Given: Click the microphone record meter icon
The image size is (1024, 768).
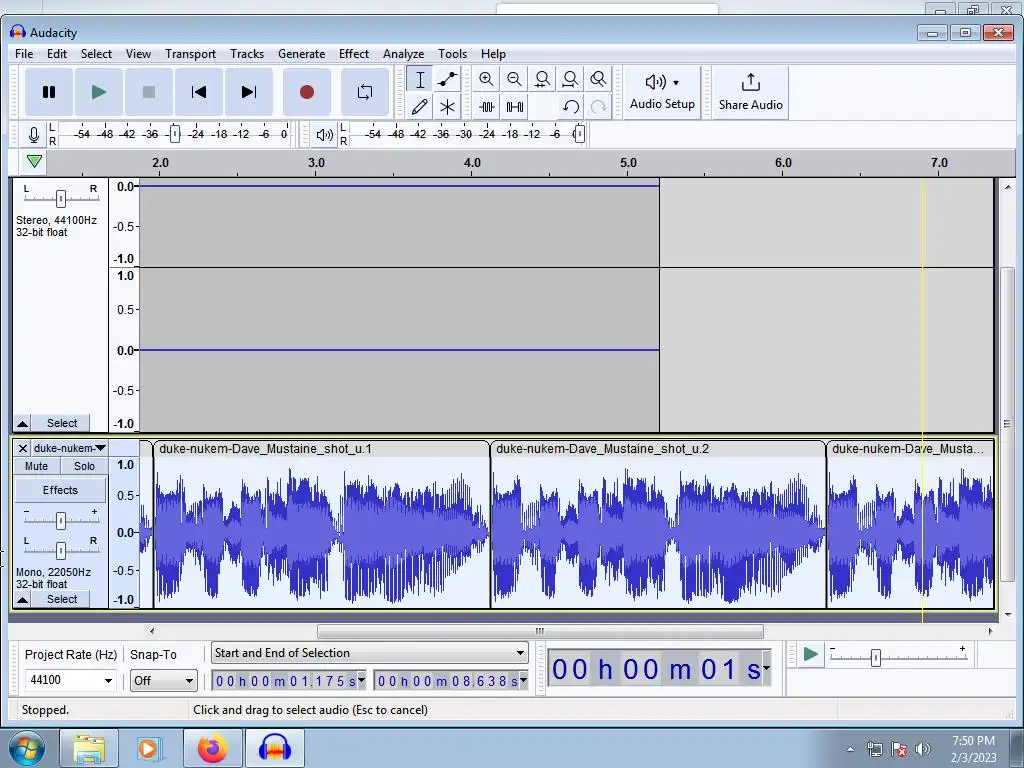Looking at the screenshot, I should click(33, 135).
